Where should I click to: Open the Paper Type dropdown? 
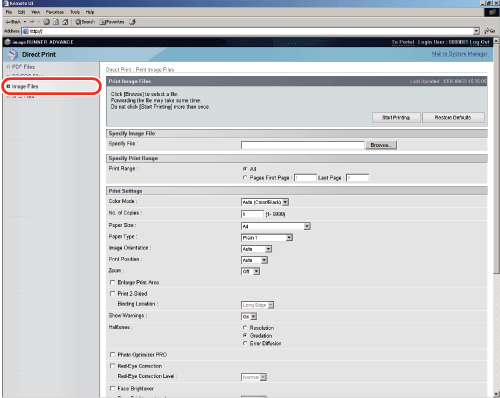tap(267, 238)
